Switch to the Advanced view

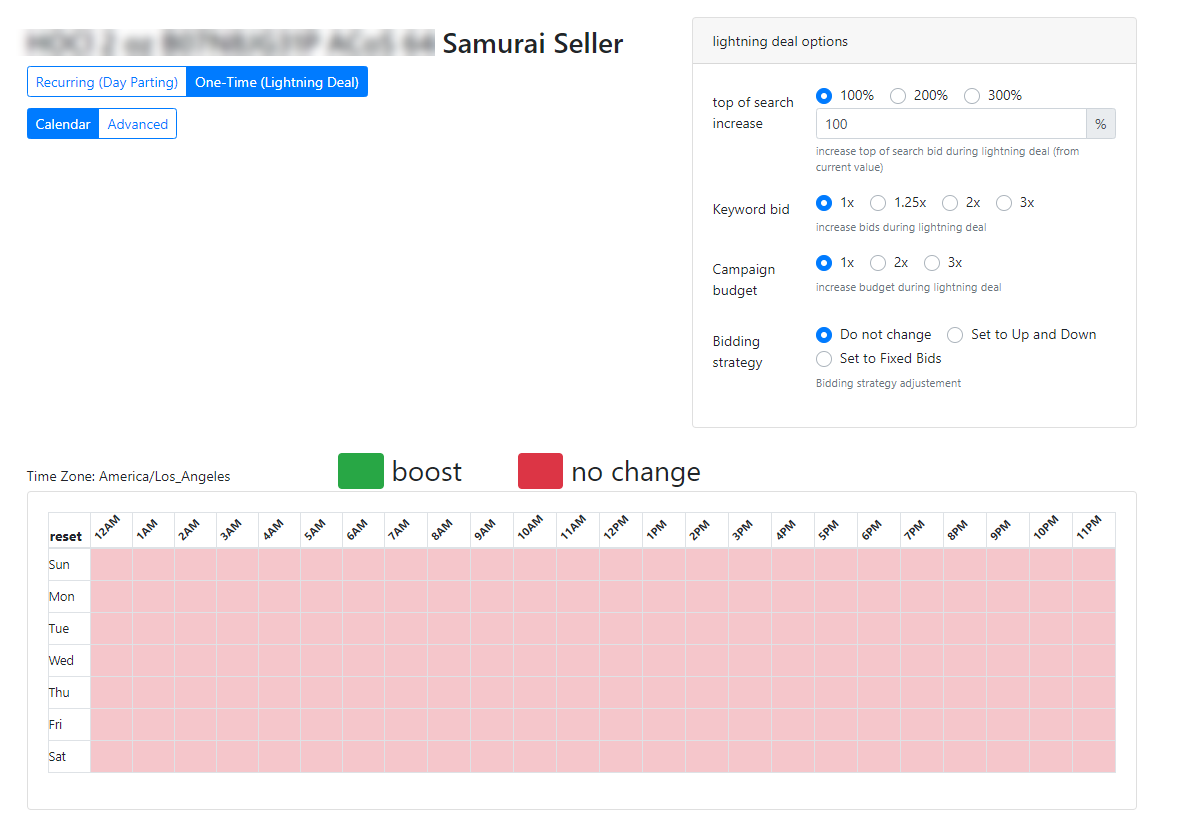click(x=138, y=124)
